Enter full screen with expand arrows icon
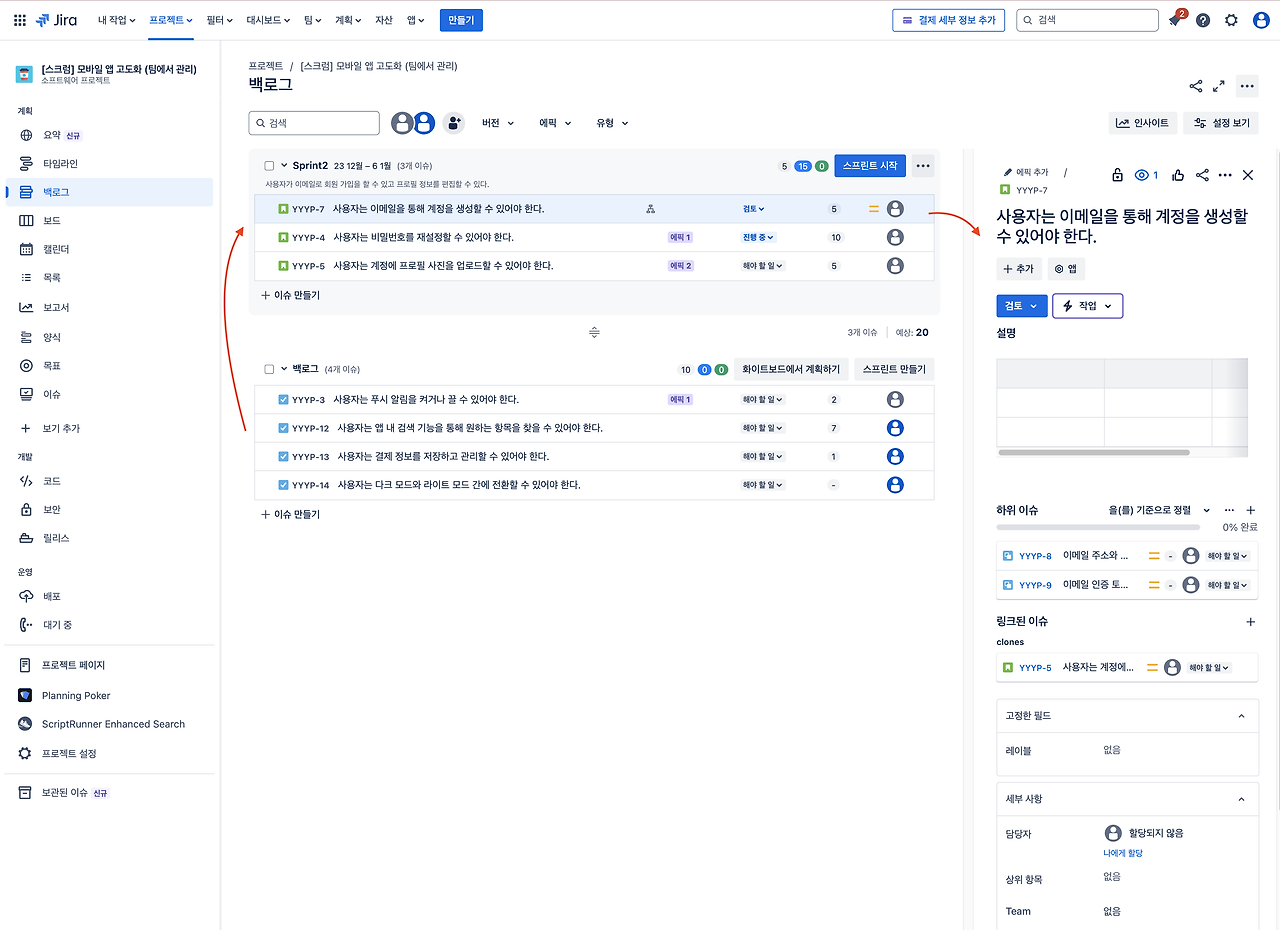The image size is (1280, 930). tap(1219, 86)
